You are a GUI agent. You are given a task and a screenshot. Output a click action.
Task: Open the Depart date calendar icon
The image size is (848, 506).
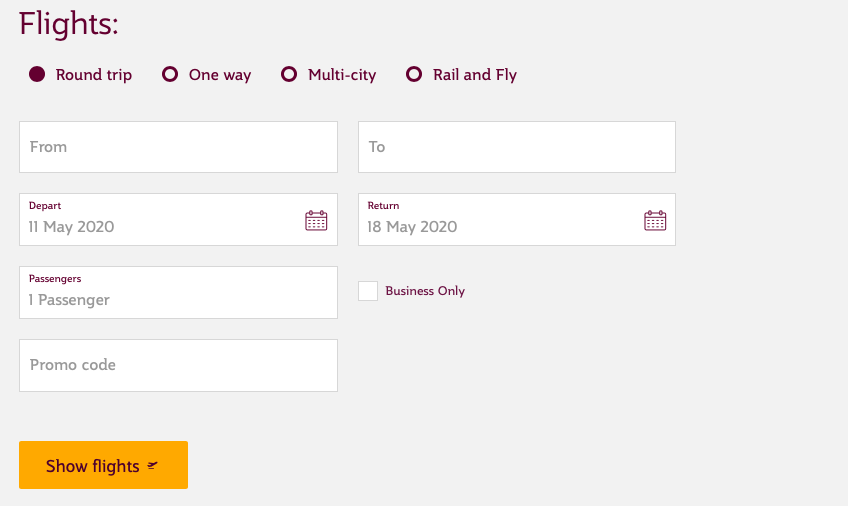point(316,221)
